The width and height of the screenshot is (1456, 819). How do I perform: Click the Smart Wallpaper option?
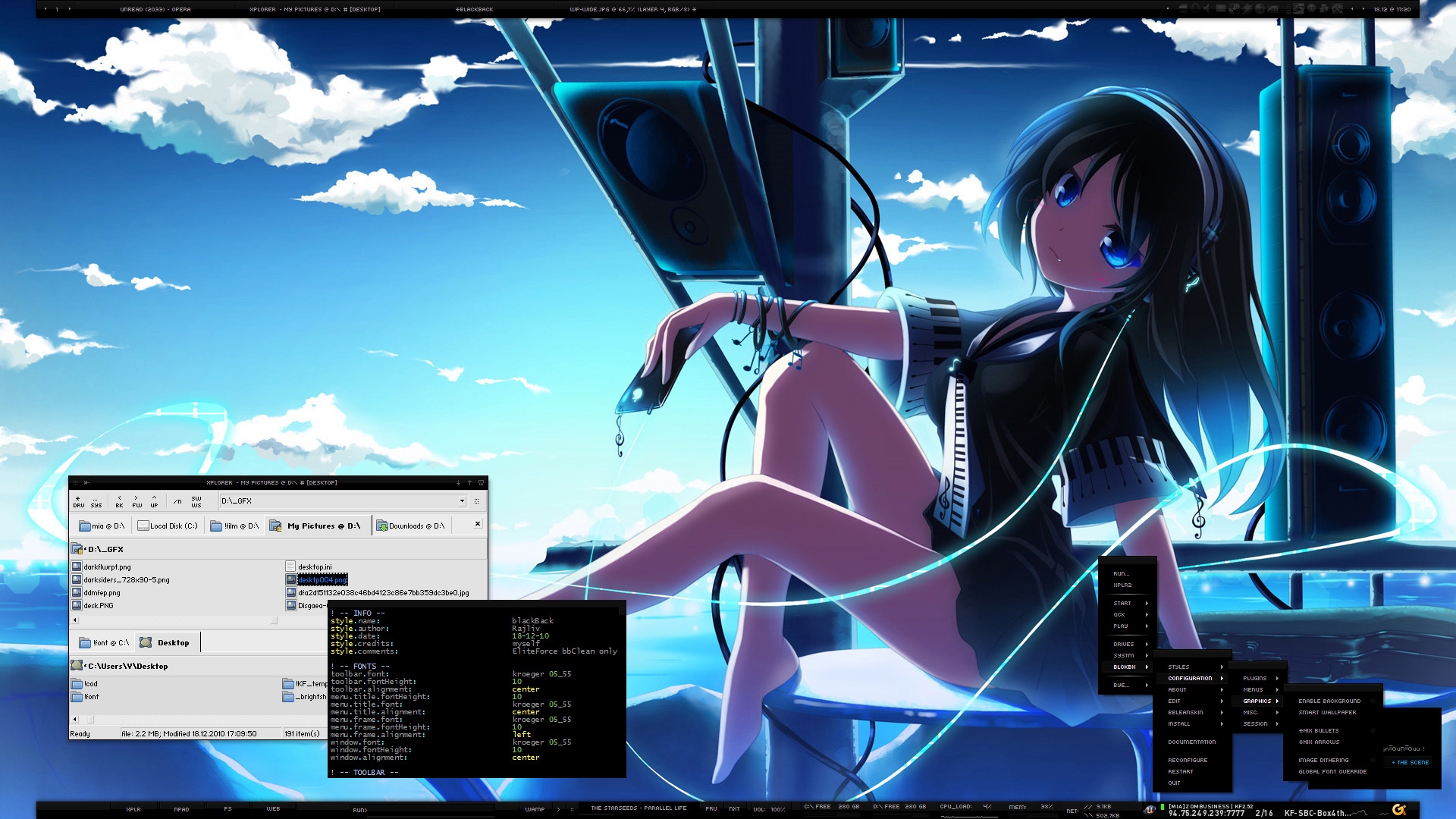click(x=1333, y=712)
